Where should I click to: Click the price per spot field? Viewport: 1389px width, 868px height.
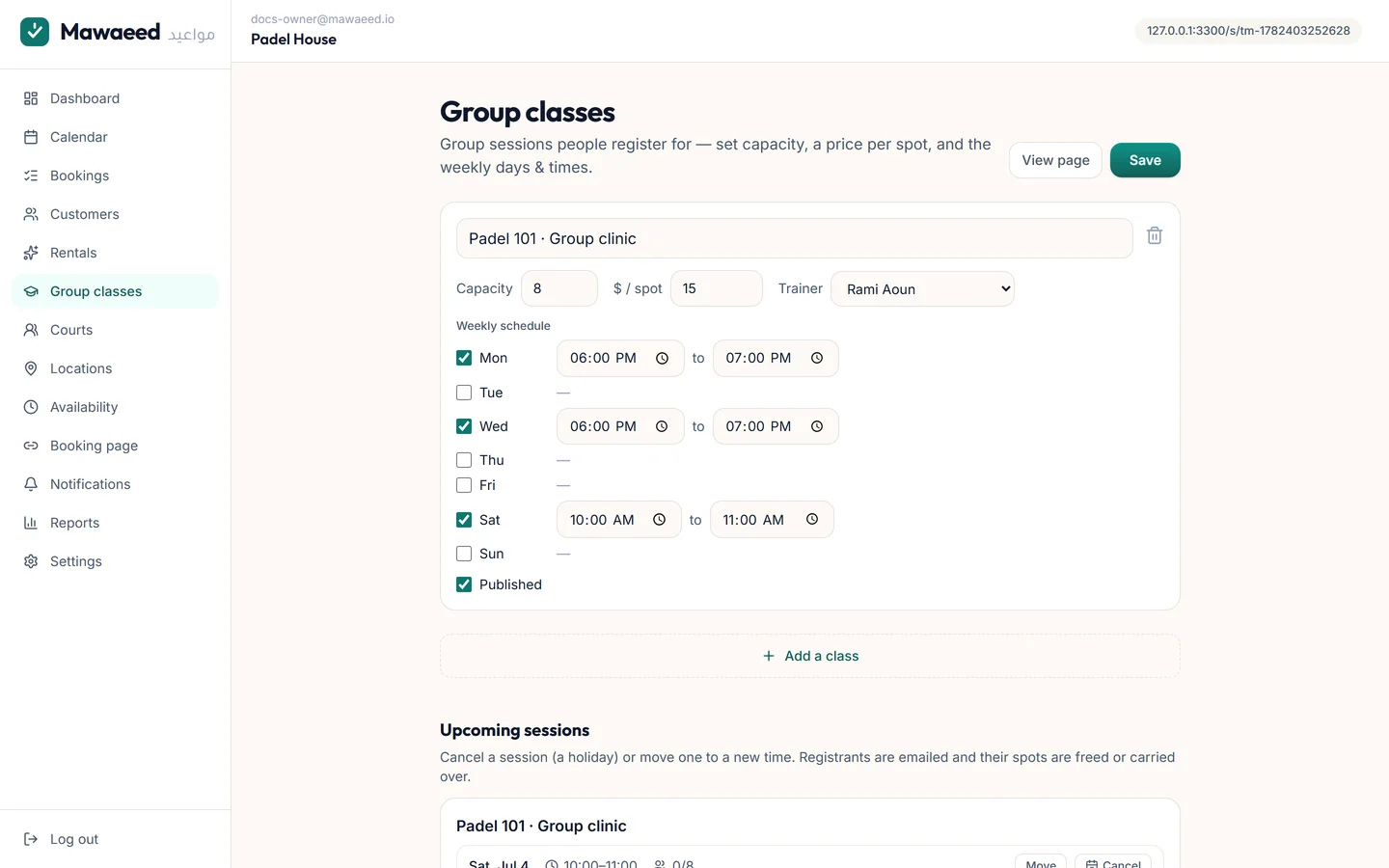(x=717, y=288)
